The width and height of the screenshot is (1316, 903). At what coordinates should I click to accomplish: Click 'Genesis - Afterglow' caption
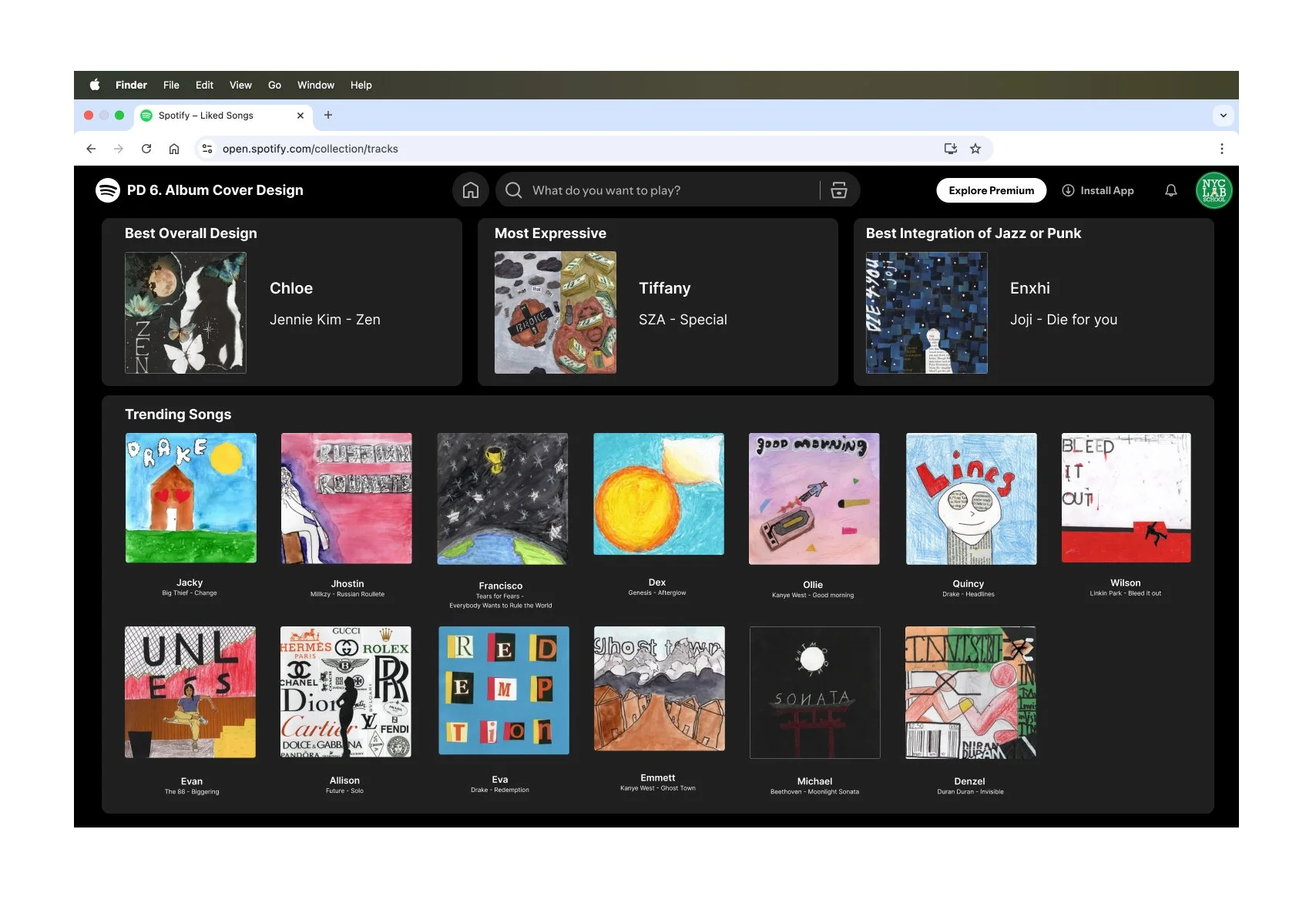[x=657, y=592]
